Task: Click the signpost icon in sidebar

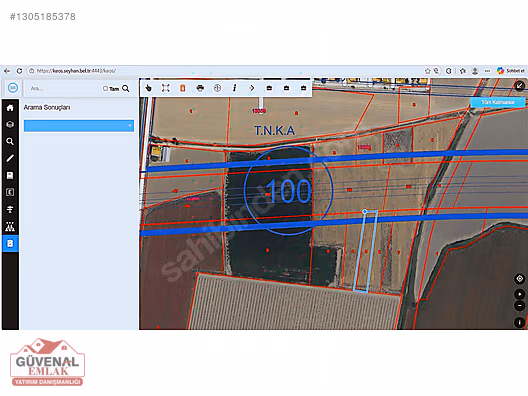Action: pyautogui.click(x=10, y=209)
